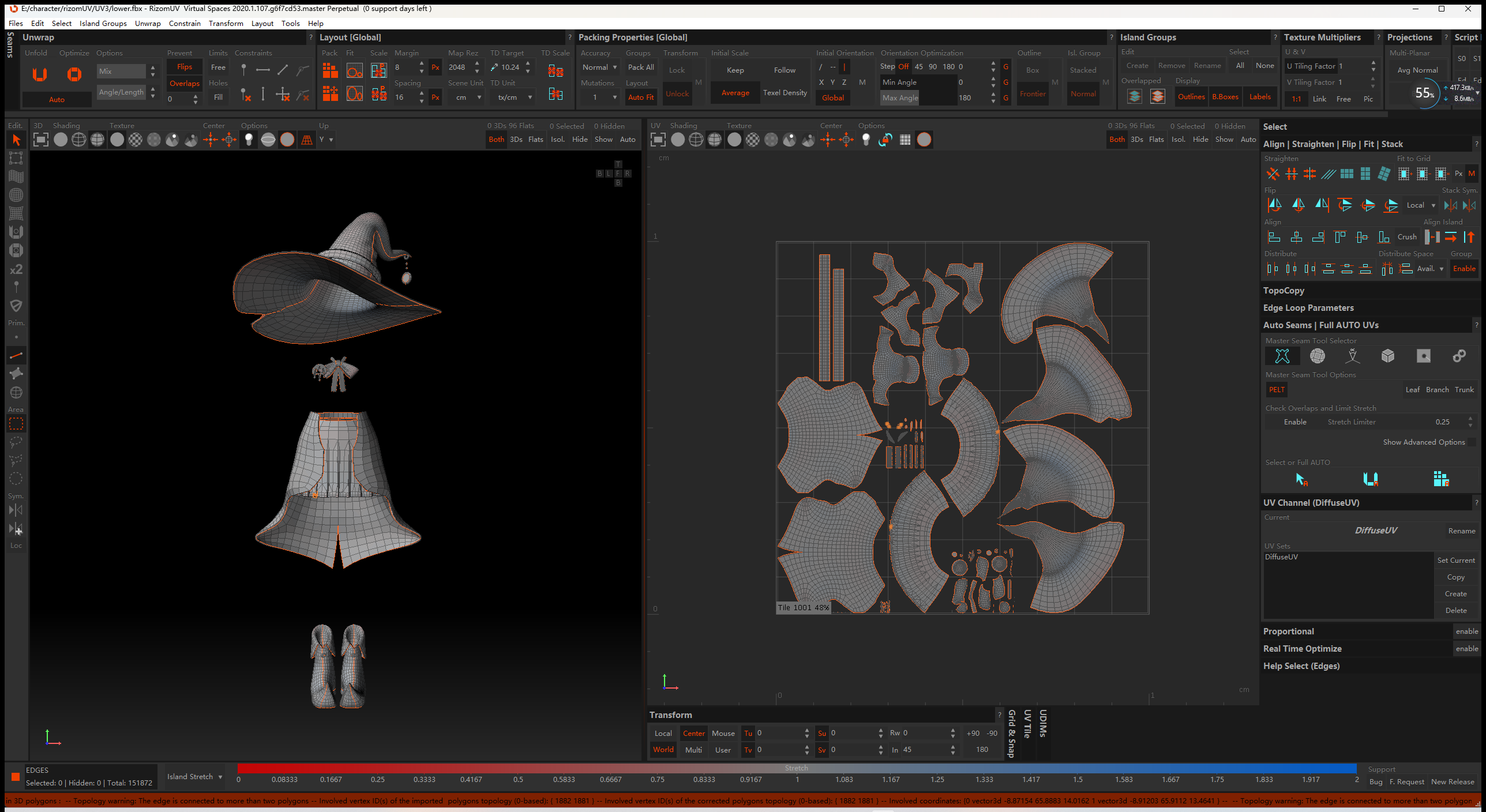Click the Unfold U icon
Viewport: 1486px width, 812px height.
tap(40, 74)
